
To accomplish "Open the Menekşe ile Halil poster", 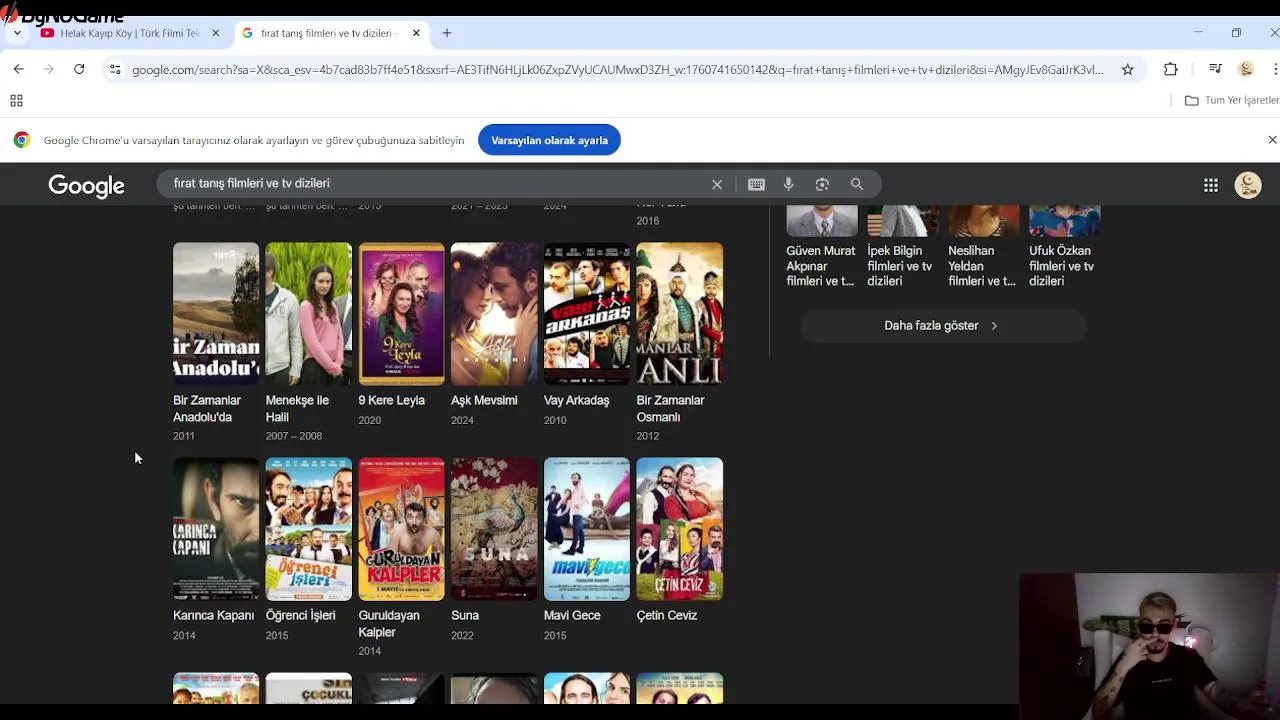I will [x=309, y=314].
